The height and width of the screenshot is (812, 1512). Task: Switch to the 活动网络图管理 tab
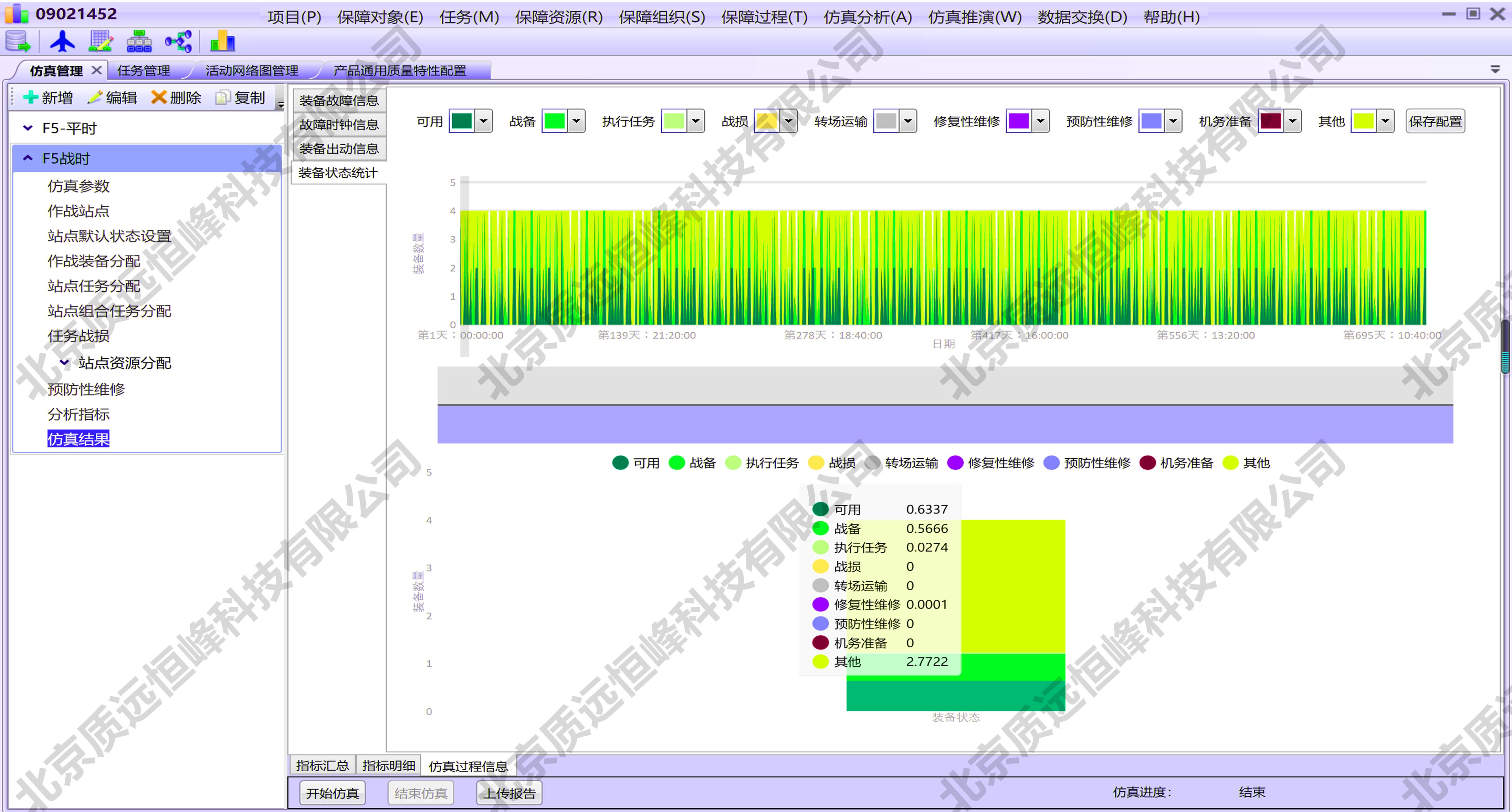(x=252, y=71)
